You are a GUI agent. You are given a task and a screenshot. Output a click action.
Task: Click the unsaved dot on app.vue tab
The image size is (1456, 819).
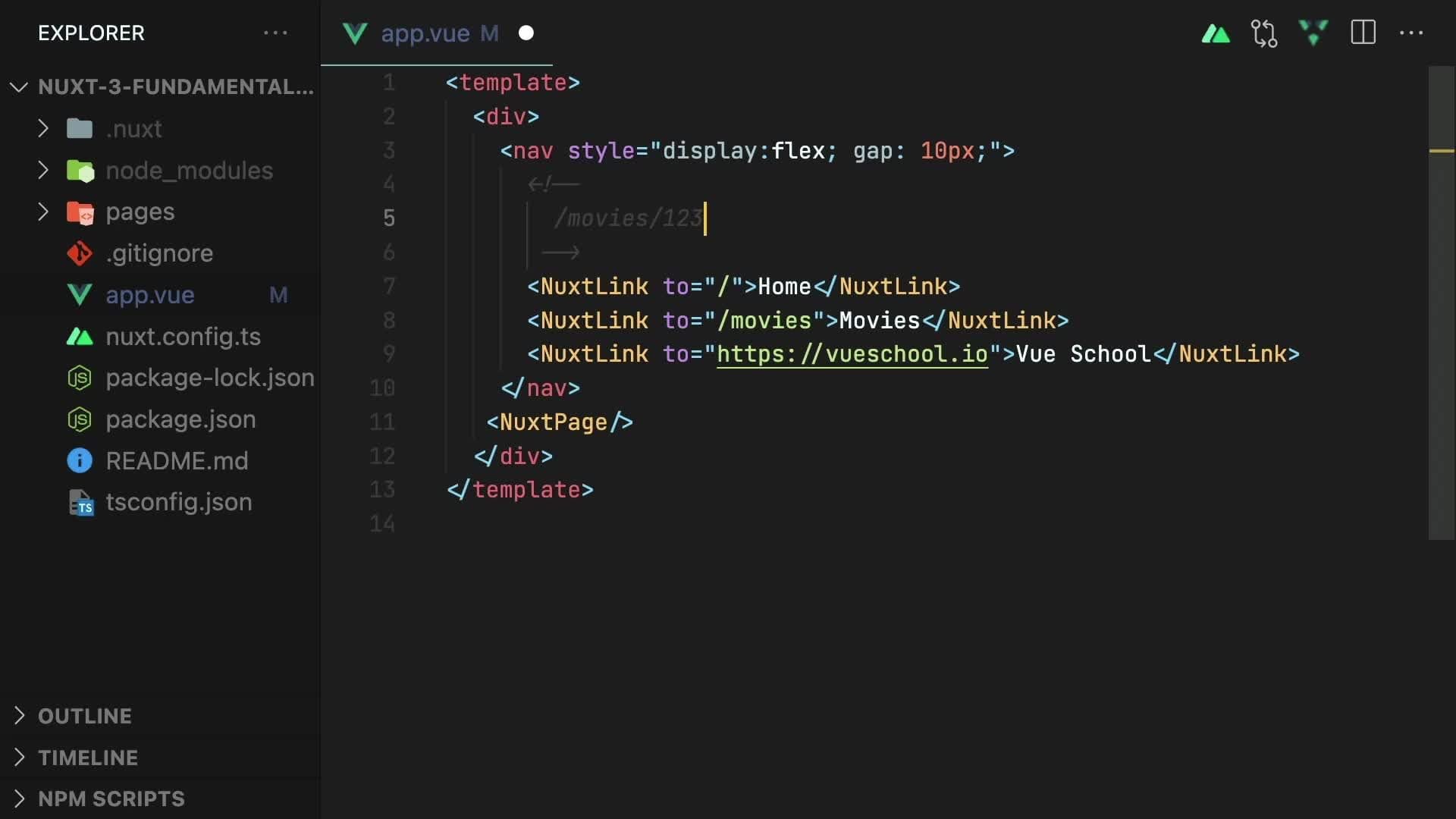526,33
